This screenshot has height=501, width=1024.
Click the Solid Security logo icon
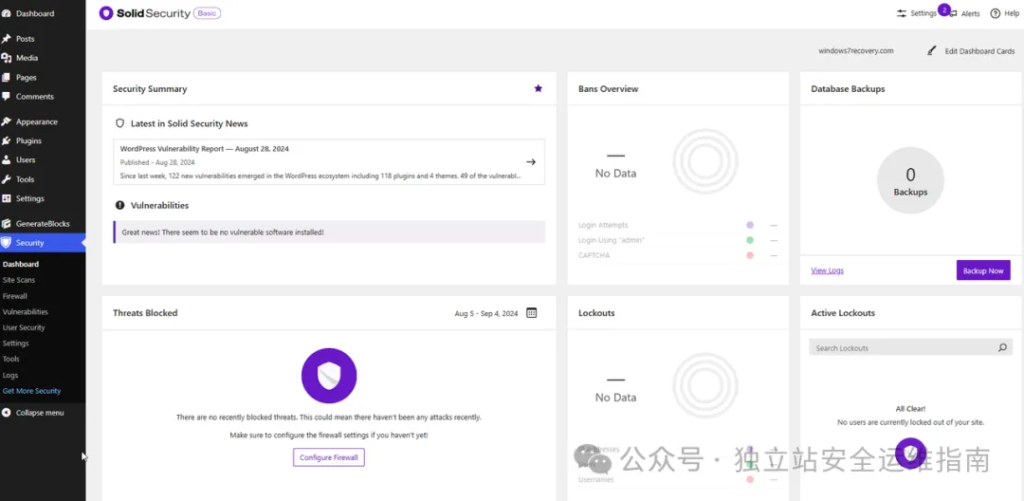coord(106,13)
